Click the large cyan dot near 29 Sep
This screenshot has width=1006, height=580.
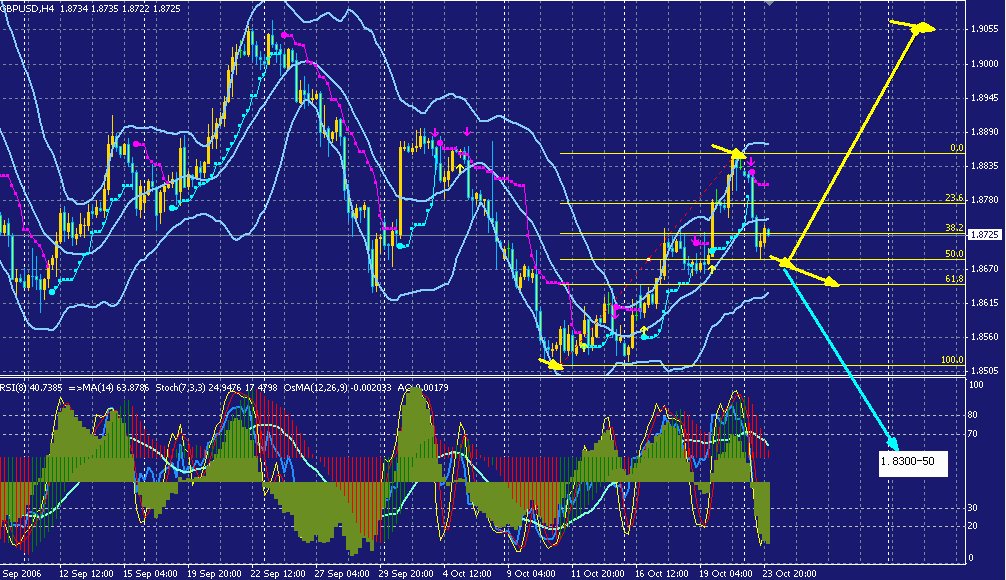point(401,245)
